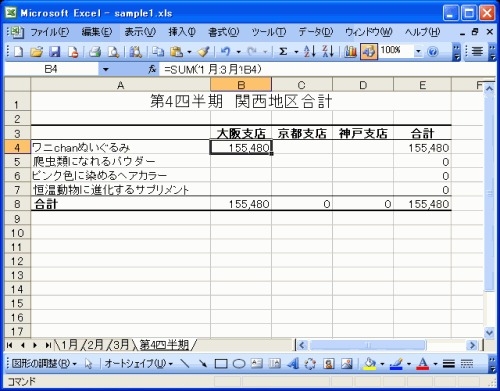Select column C header

click(302, 85)
